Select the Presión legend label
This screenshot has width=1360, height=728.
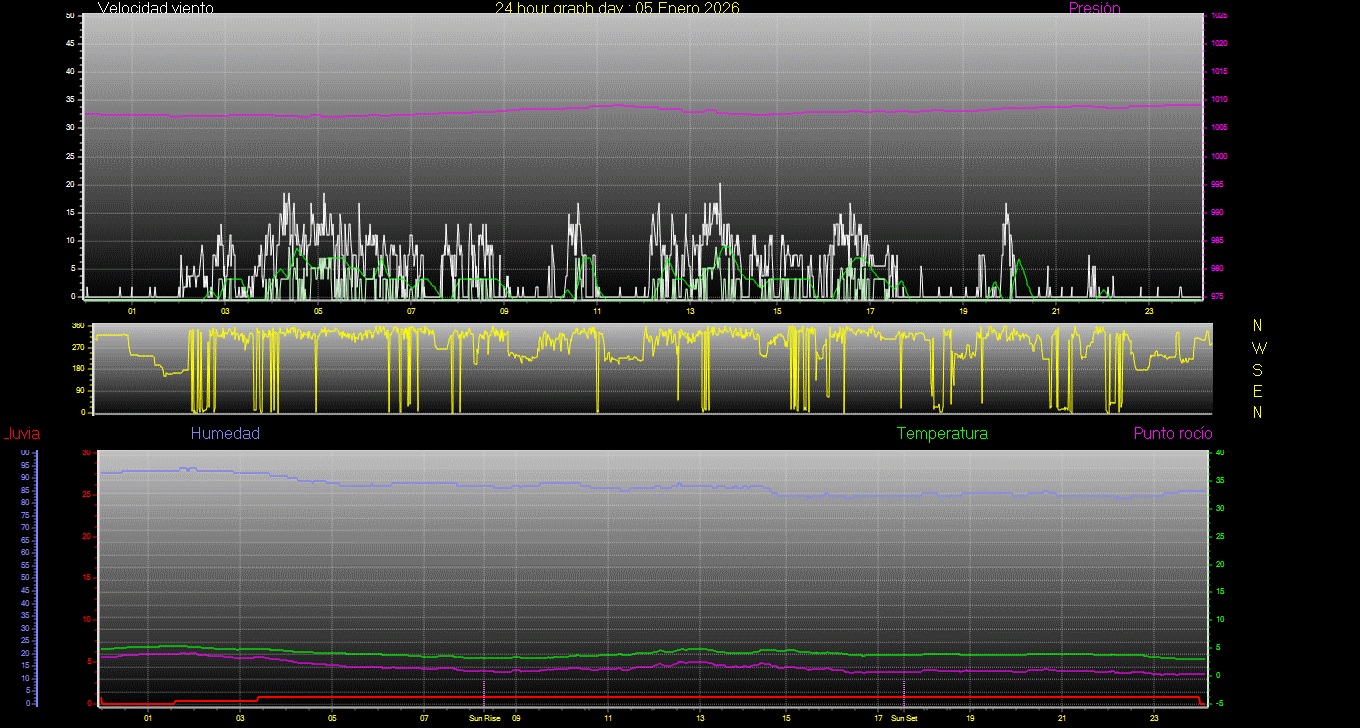[1094, 8]
